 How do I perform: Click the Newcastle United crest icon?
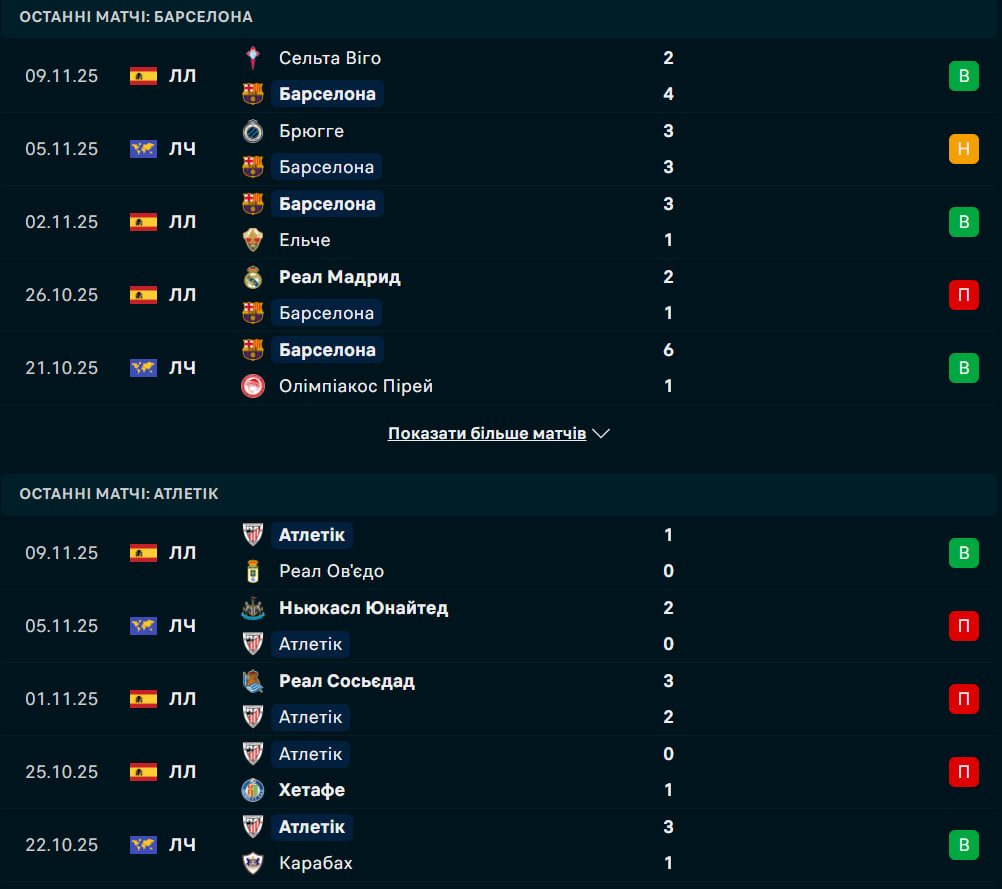[253, 608]
